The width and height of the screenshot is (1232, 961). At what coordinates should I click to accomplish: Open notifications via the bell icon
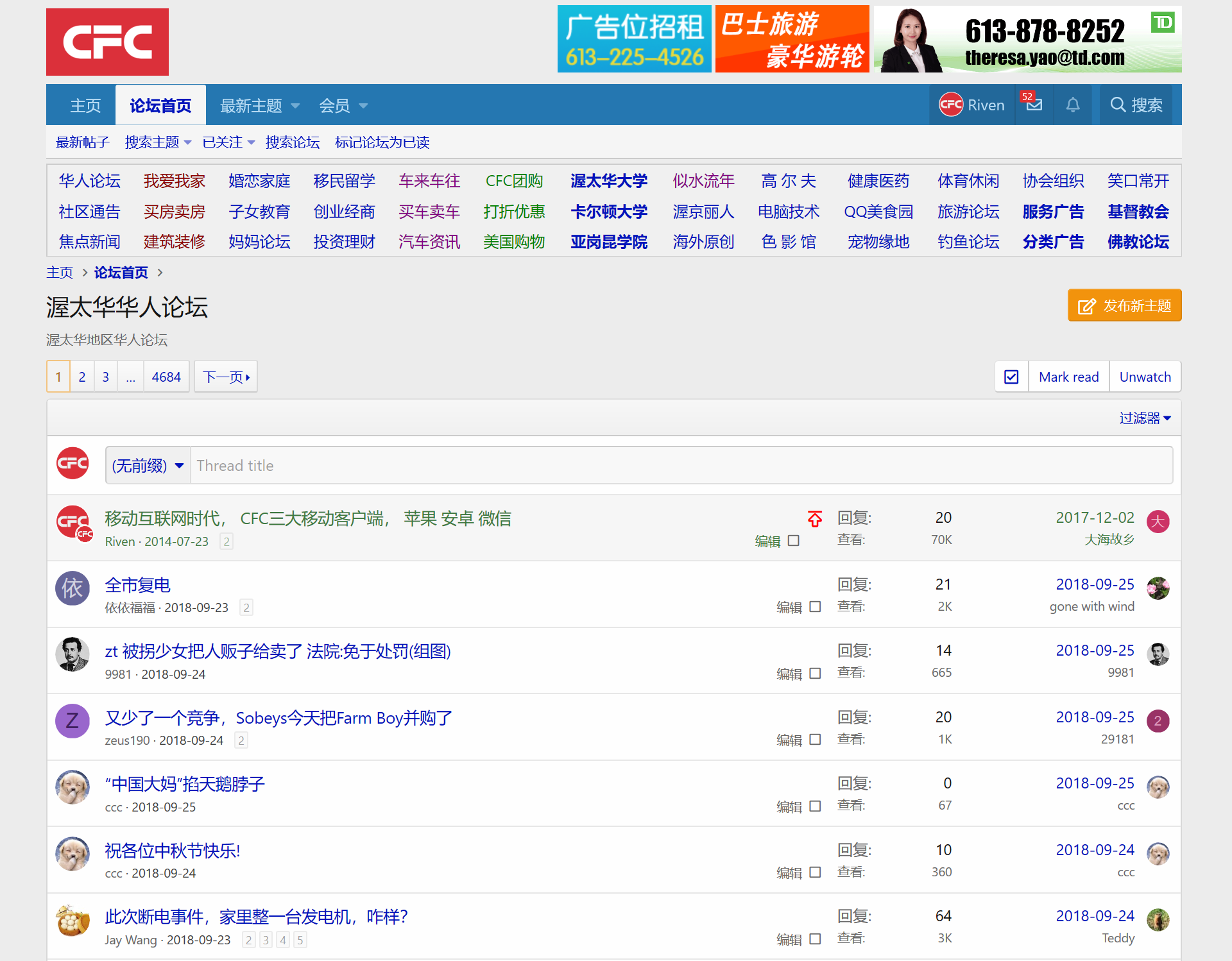1073,105
